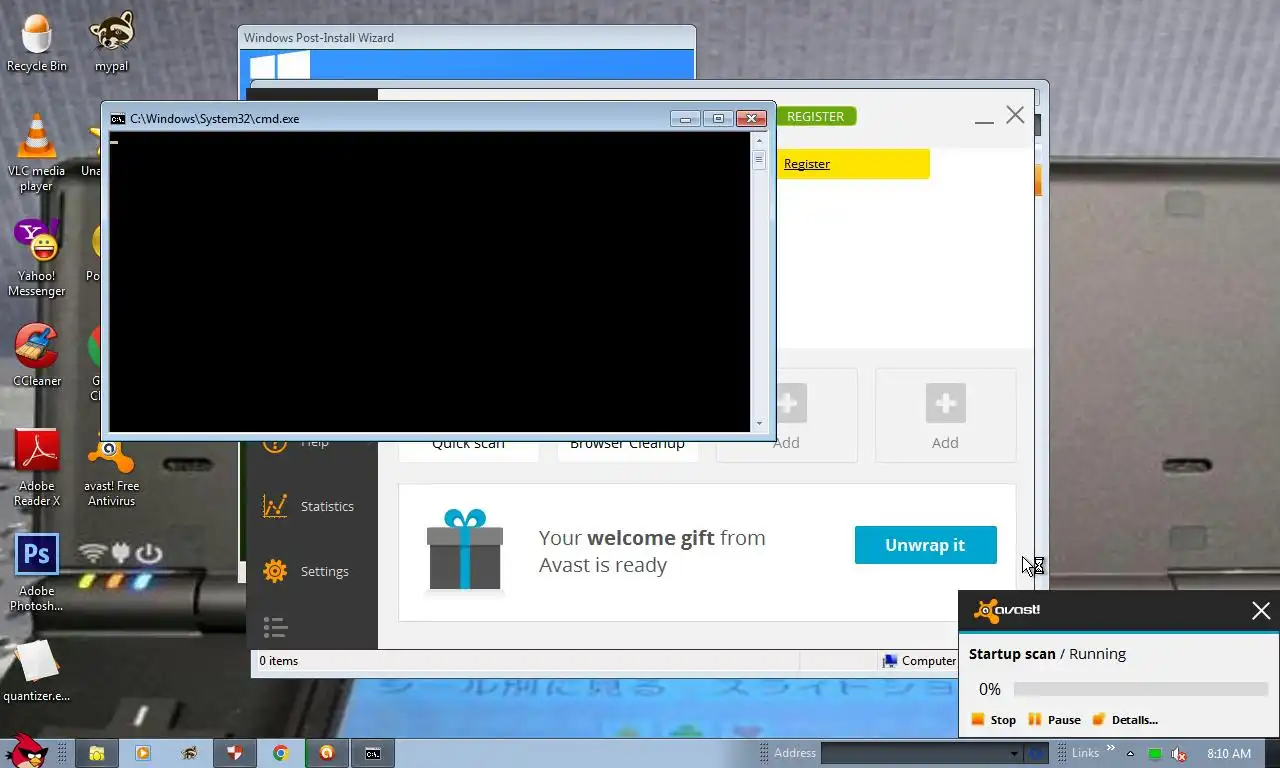Click the green tray status icon
This screenshot has width=1280, height=768.
[1155, 754]
